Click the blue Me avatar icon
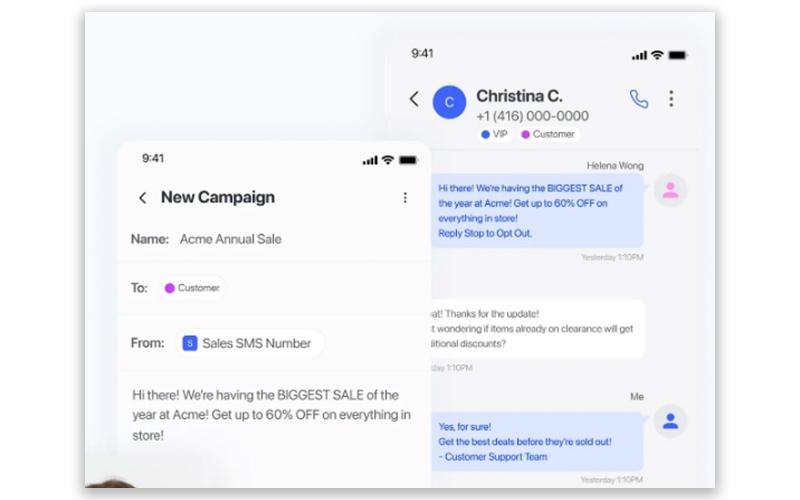The height and width of the screenshot is (500, 800). (670, 421)
